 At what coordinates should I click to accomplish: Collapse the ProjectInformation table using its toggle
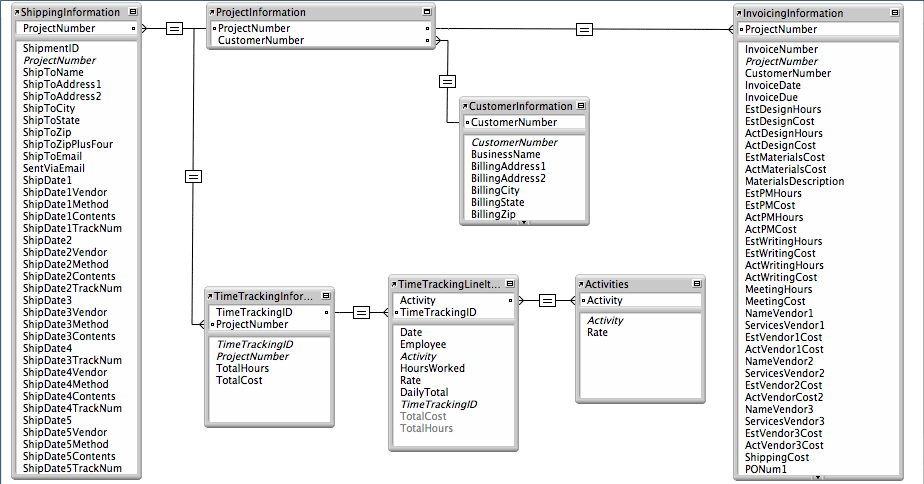[x=428, y=12]
